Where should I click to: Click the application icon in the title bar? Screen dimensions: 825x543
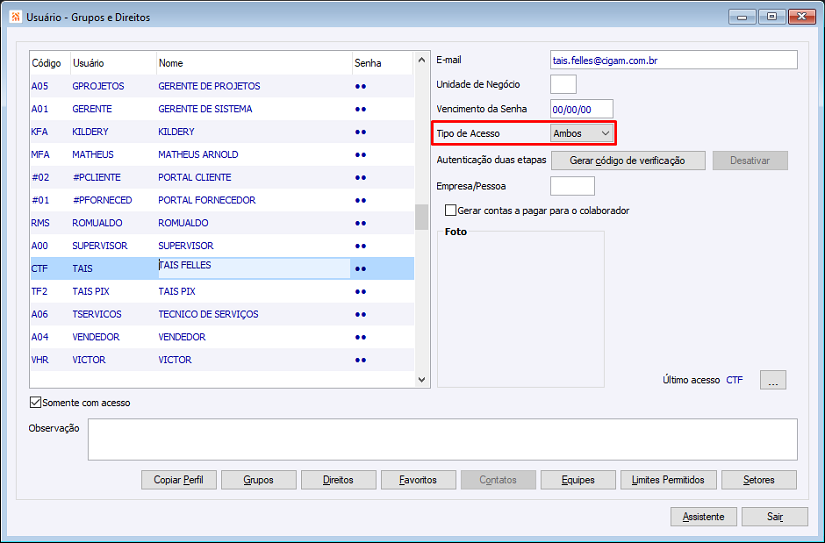point(16,17)
